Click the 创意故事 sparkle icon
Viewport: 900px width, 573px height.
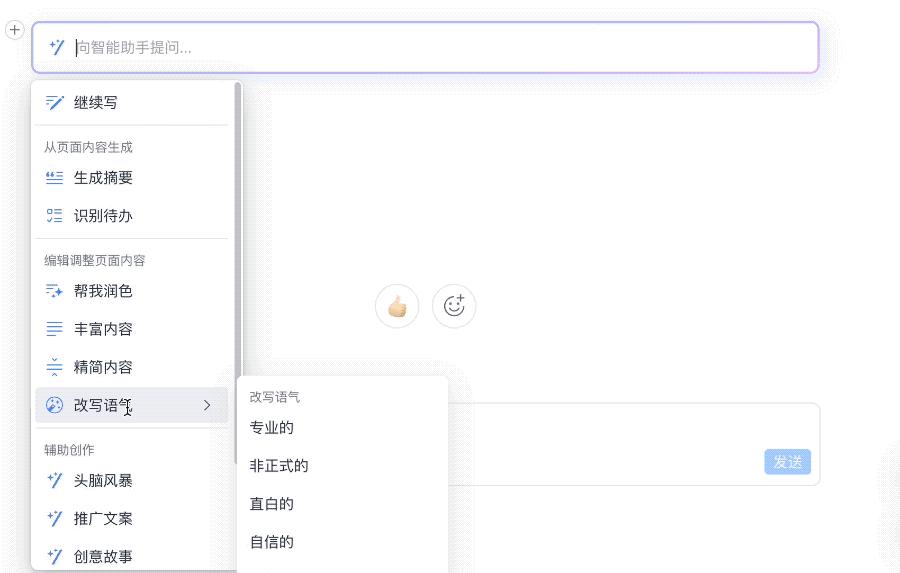pos(55,556)
